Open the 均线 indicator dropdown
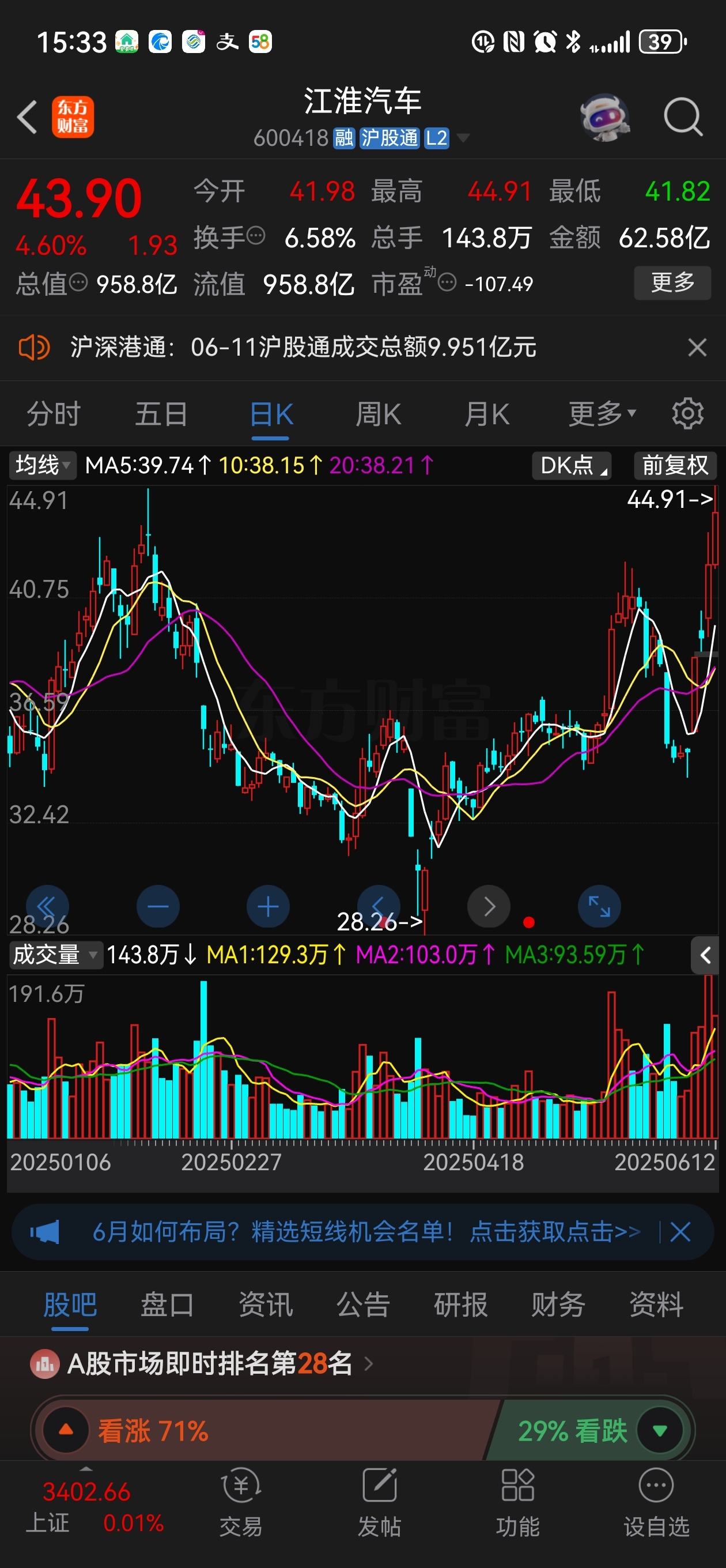726x1568 pixels. pos(43,465)
